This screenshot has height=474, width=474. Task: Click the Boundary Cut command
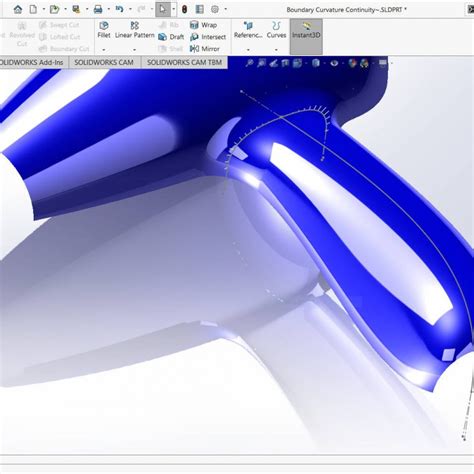point(64,49)
